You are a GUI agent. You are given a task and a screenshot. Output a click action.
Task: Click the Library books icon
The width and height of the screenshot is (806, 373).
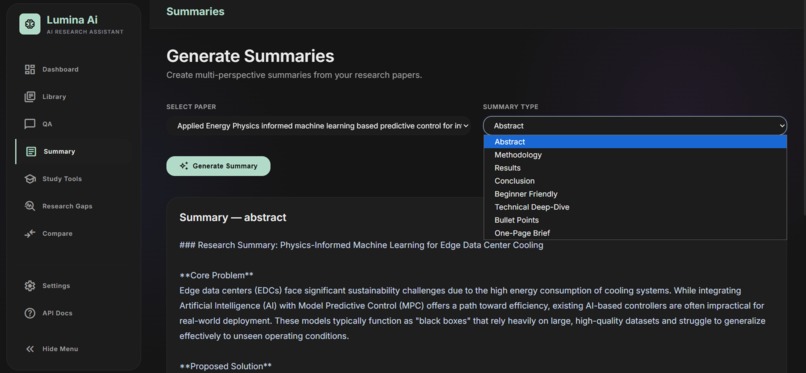coord(30,97)
